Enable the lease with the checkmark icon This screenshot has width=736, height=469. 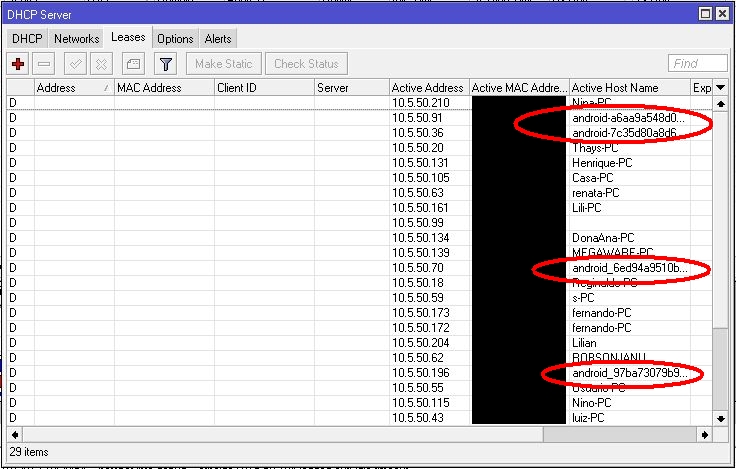(75, 64)
